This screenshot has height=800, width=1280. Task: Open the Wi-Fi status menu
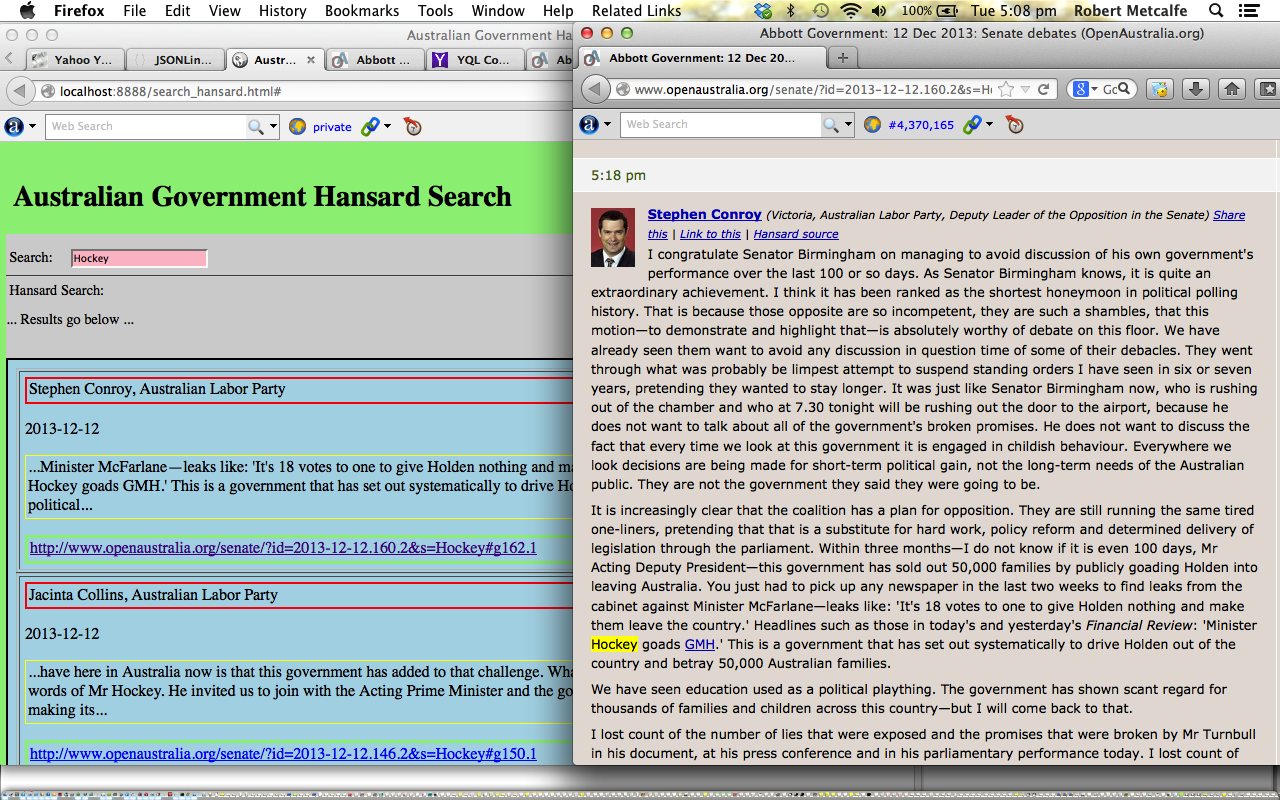tap(851, 11)
